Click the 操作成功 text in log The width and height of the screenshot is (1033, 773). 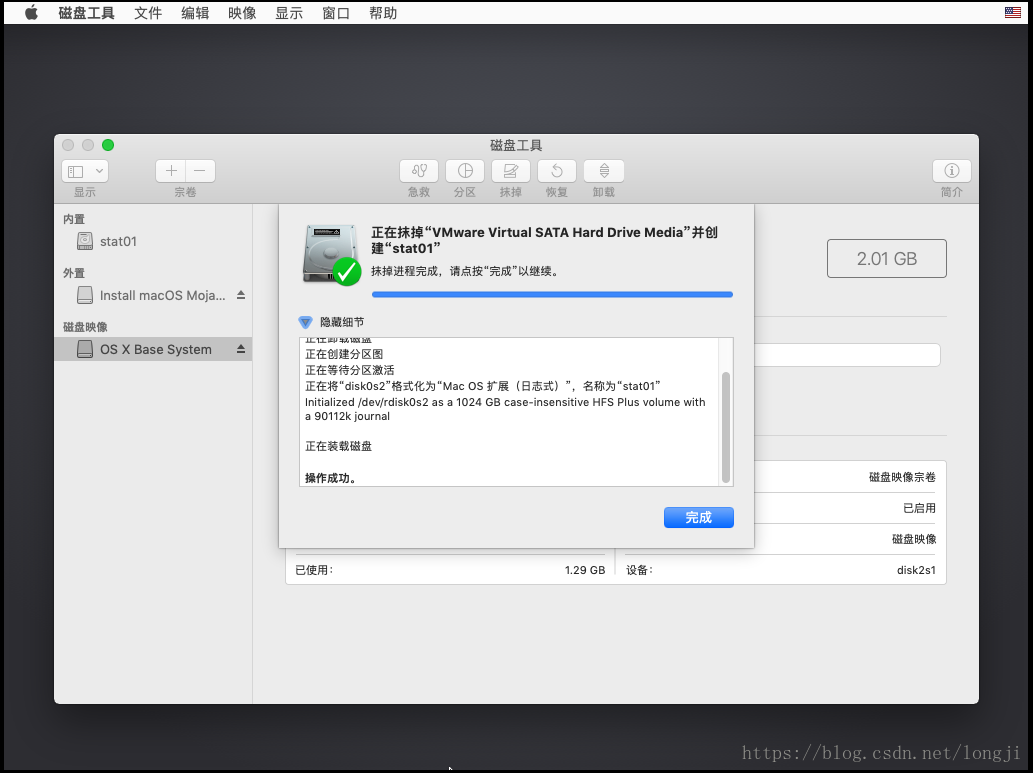(331, 478)
